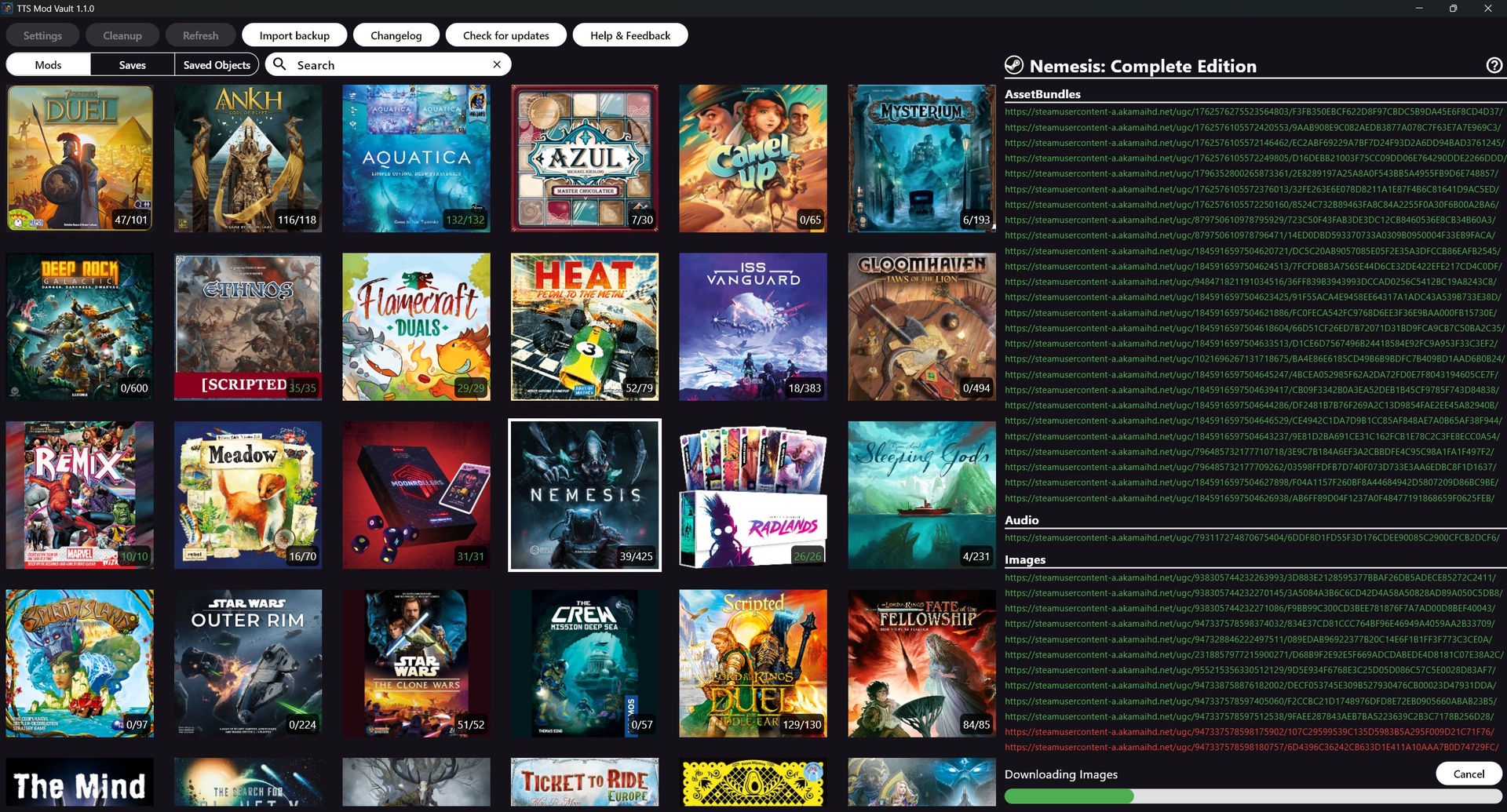The width and height of the screenshot is (1507, 812).
Task: Select the Heat Pedal to the Metal mod
Action: [585, 326]
